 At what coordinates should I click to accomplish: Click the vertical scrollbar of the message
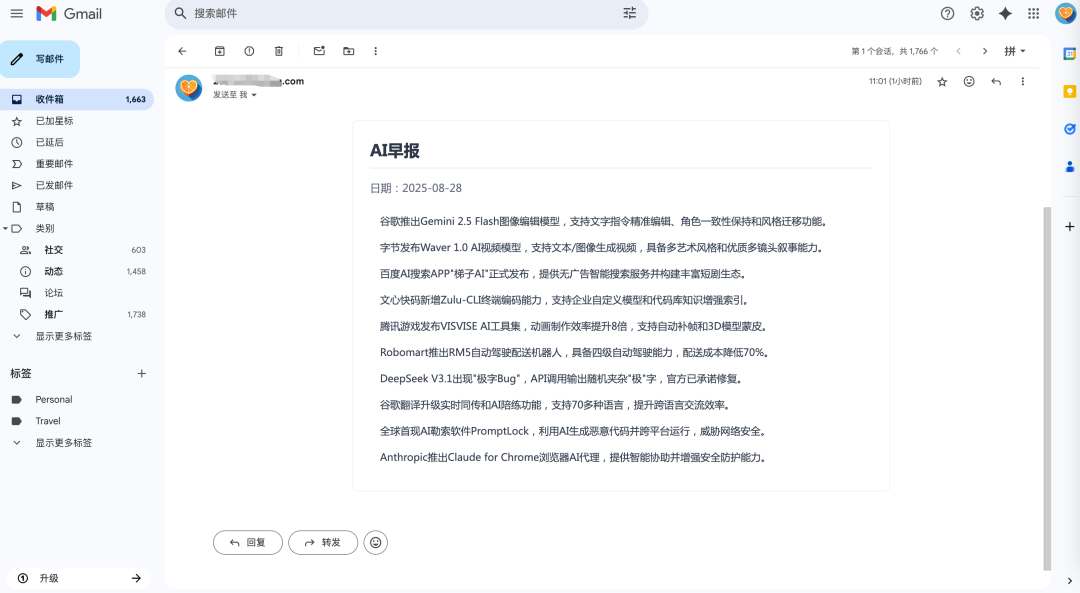tap(1047, 388)
